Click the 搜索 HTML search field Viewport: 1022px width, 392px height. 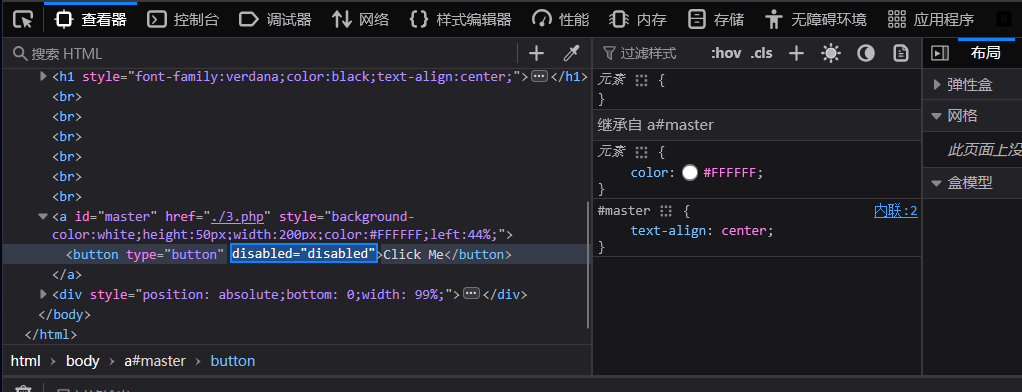coord(261,53)
